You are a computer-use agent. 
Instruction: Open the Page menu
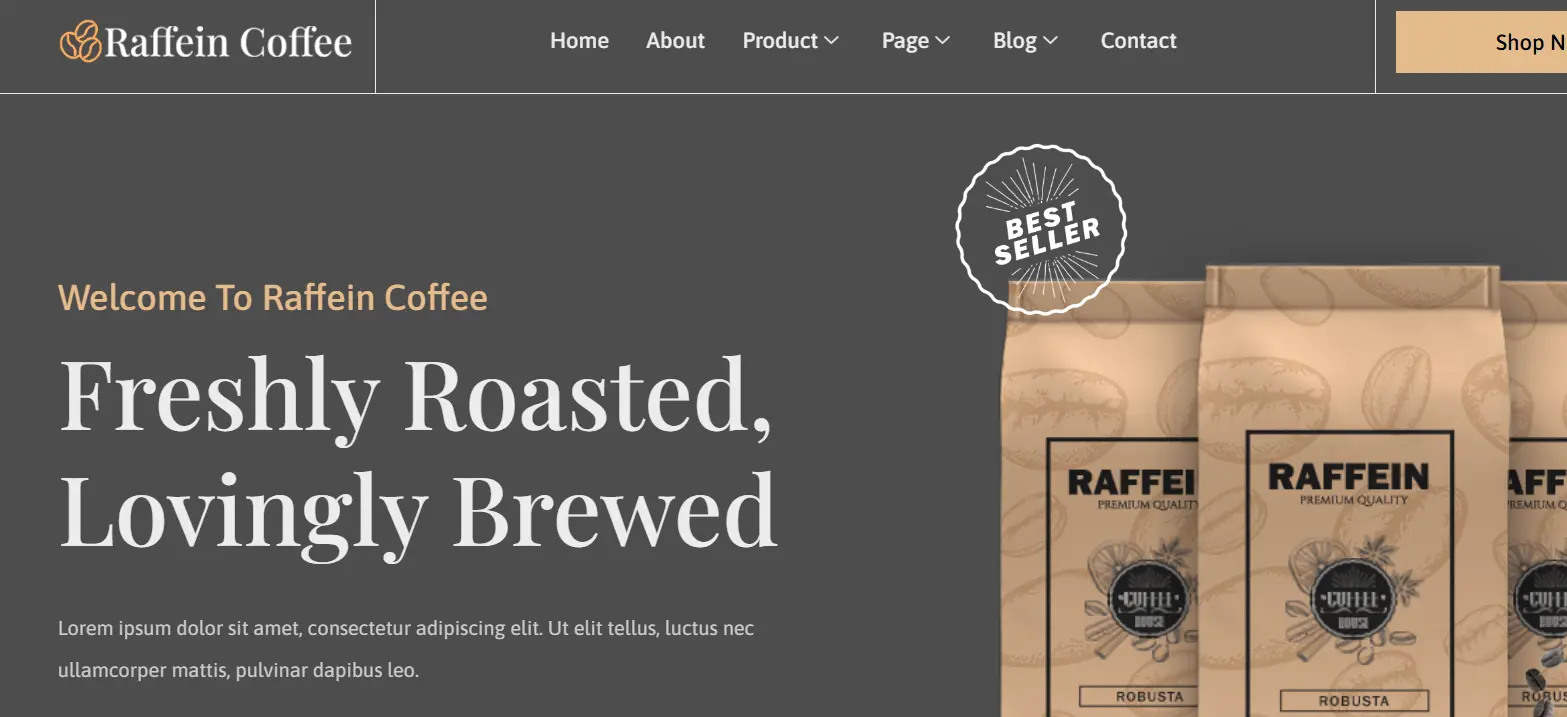(905, 41)
